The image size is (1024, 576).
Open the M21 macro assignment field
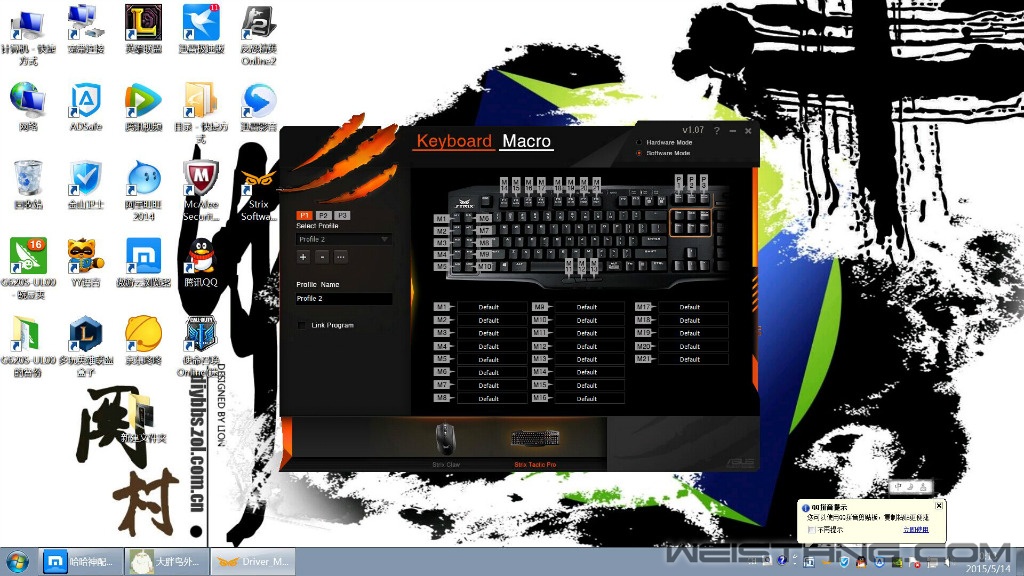pos(693,359)
